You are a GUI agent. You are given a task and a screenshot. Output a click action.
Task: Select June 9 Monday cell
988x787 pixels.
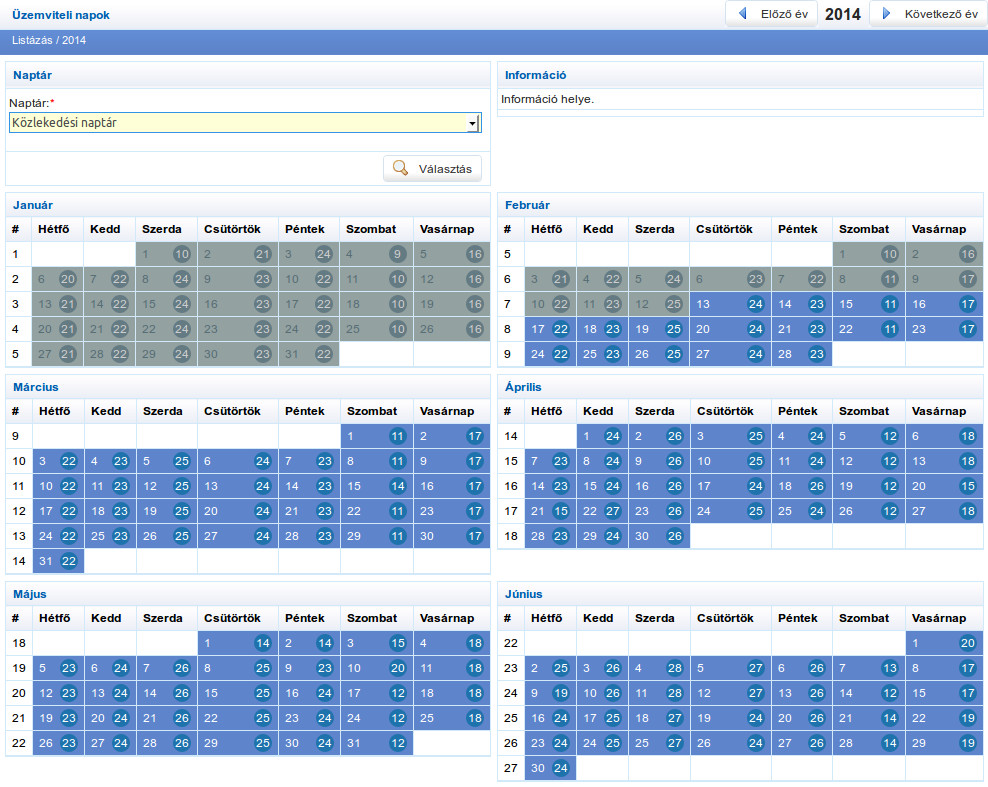coord(550,694)
